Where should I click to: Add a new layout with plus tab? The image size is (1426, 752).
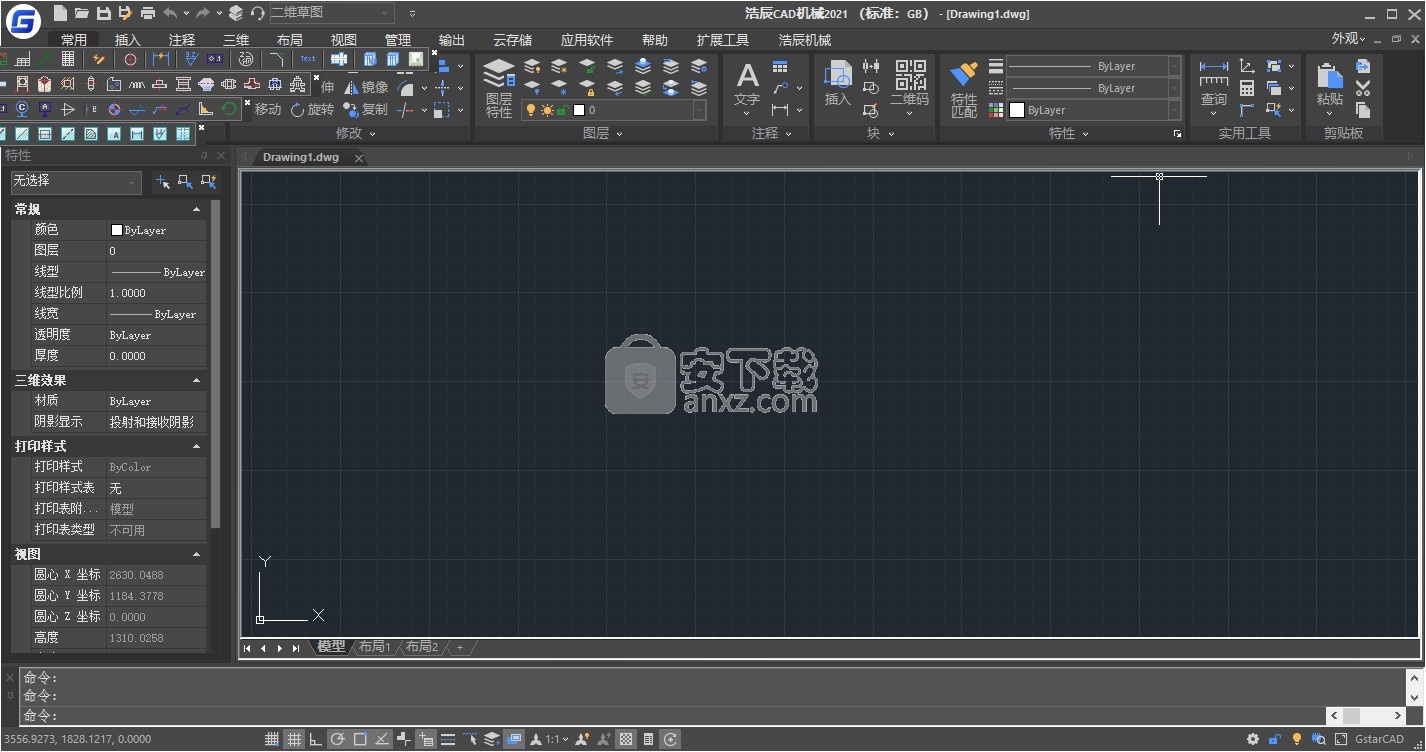pos(460,647)
